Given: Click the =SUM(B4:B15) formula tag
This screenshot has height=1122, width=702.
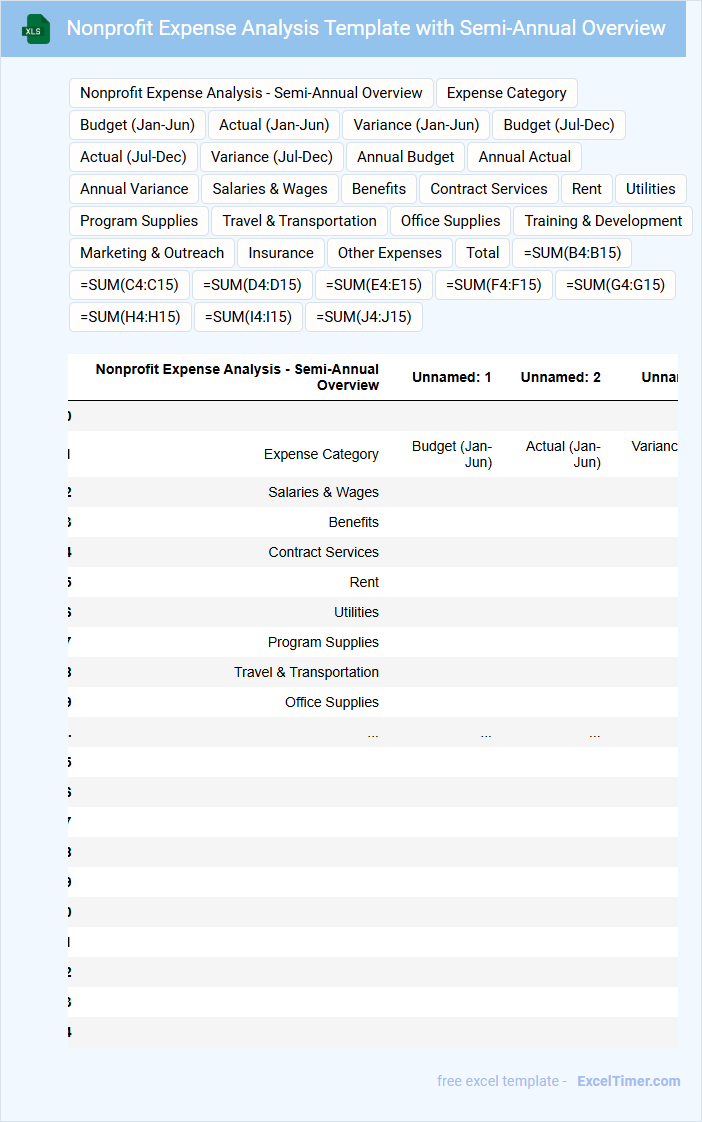Looking at the screenshot, I should point(572,253).
